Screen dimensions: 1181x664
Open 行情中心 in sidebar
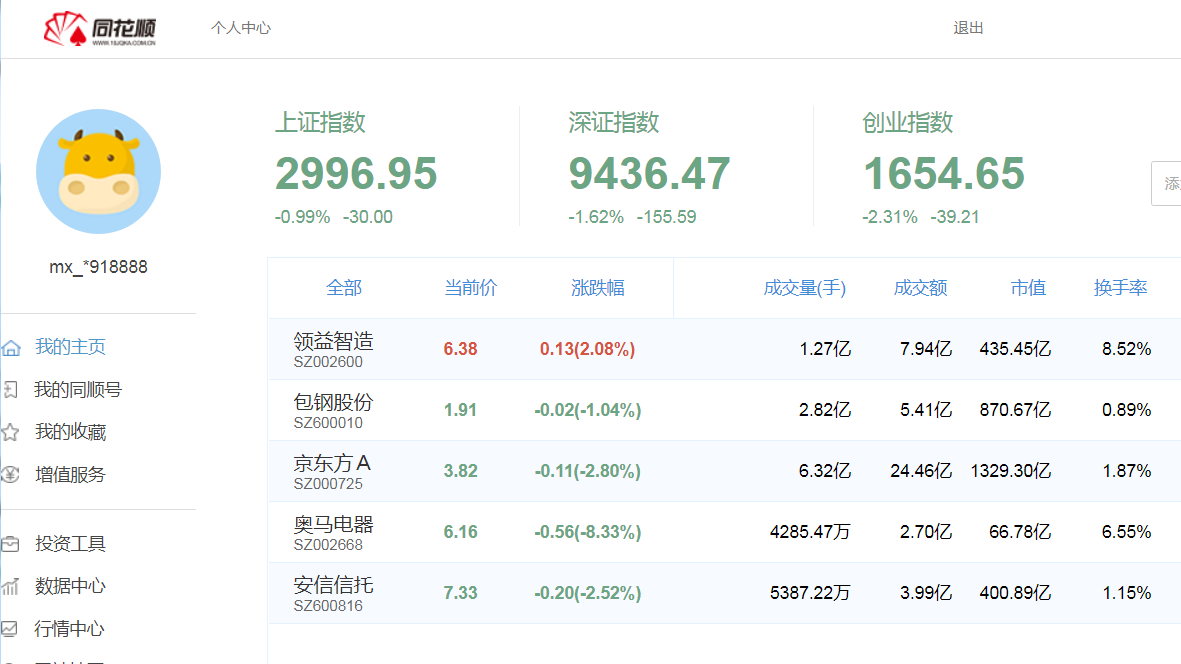(x=69, y=629)
